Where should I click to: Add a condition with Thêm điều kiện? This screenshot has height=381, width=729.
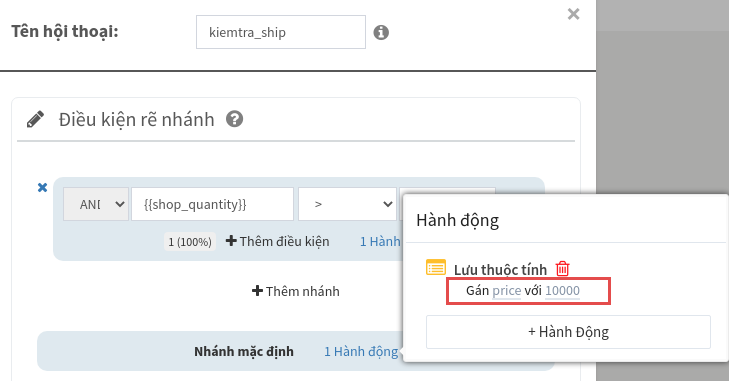(x=278, y=241)
